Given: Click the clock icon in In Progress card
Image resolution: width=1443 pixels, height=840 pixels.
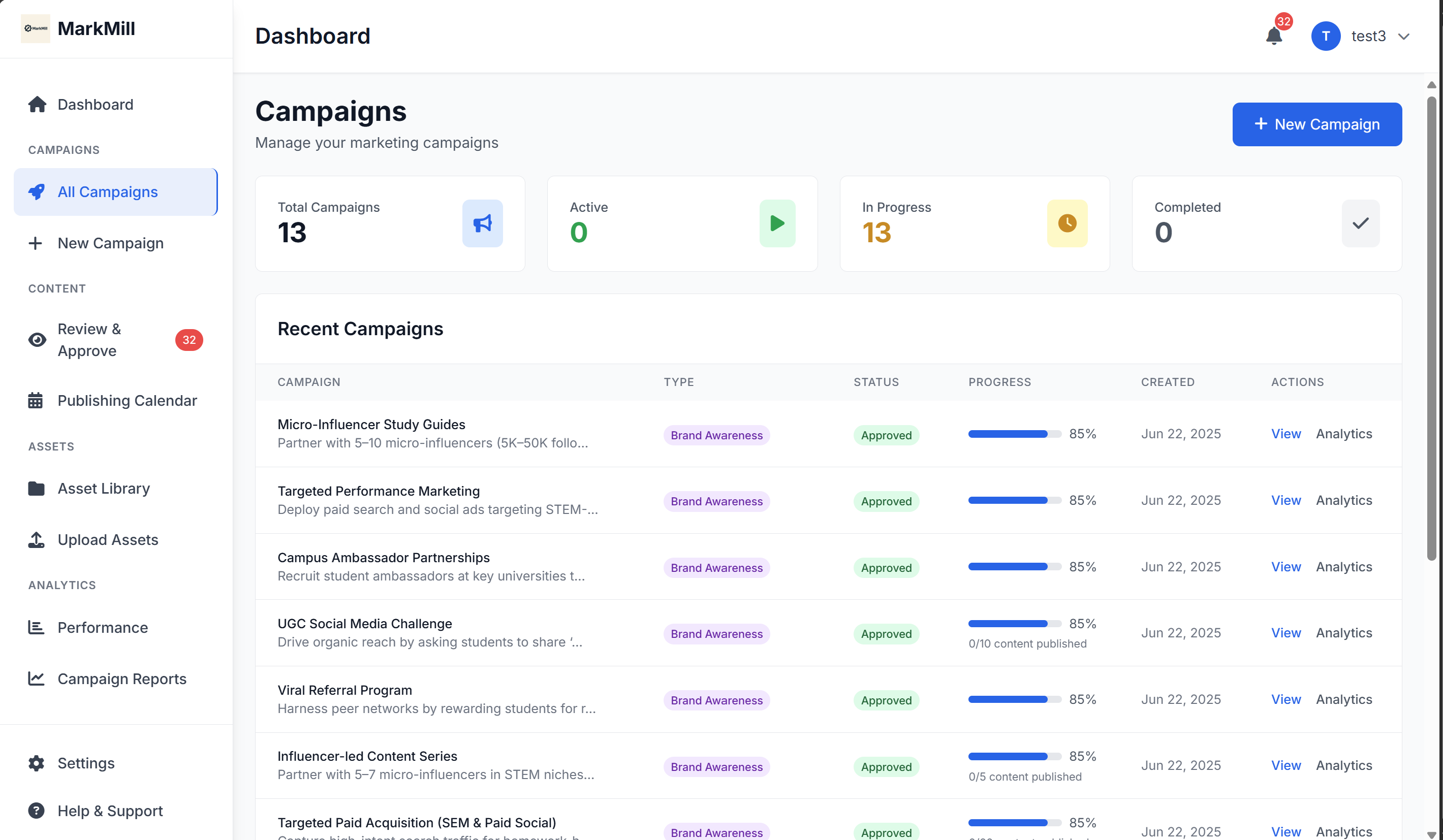Looking at the screenshot, I should coord(1067,223).
